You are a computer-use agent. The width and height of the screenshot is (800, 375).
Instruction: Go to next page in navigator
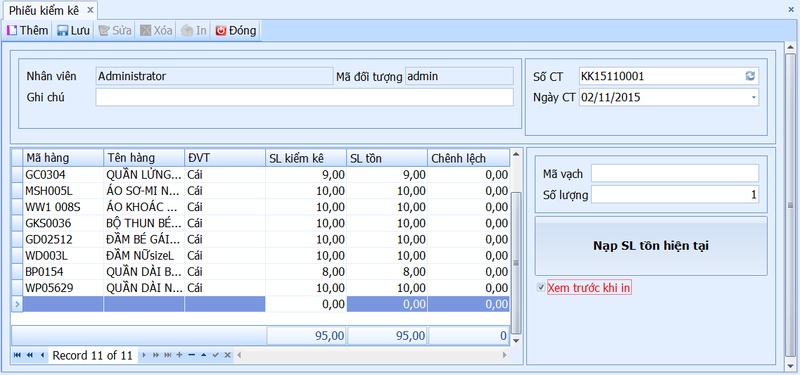pos(155,355)
